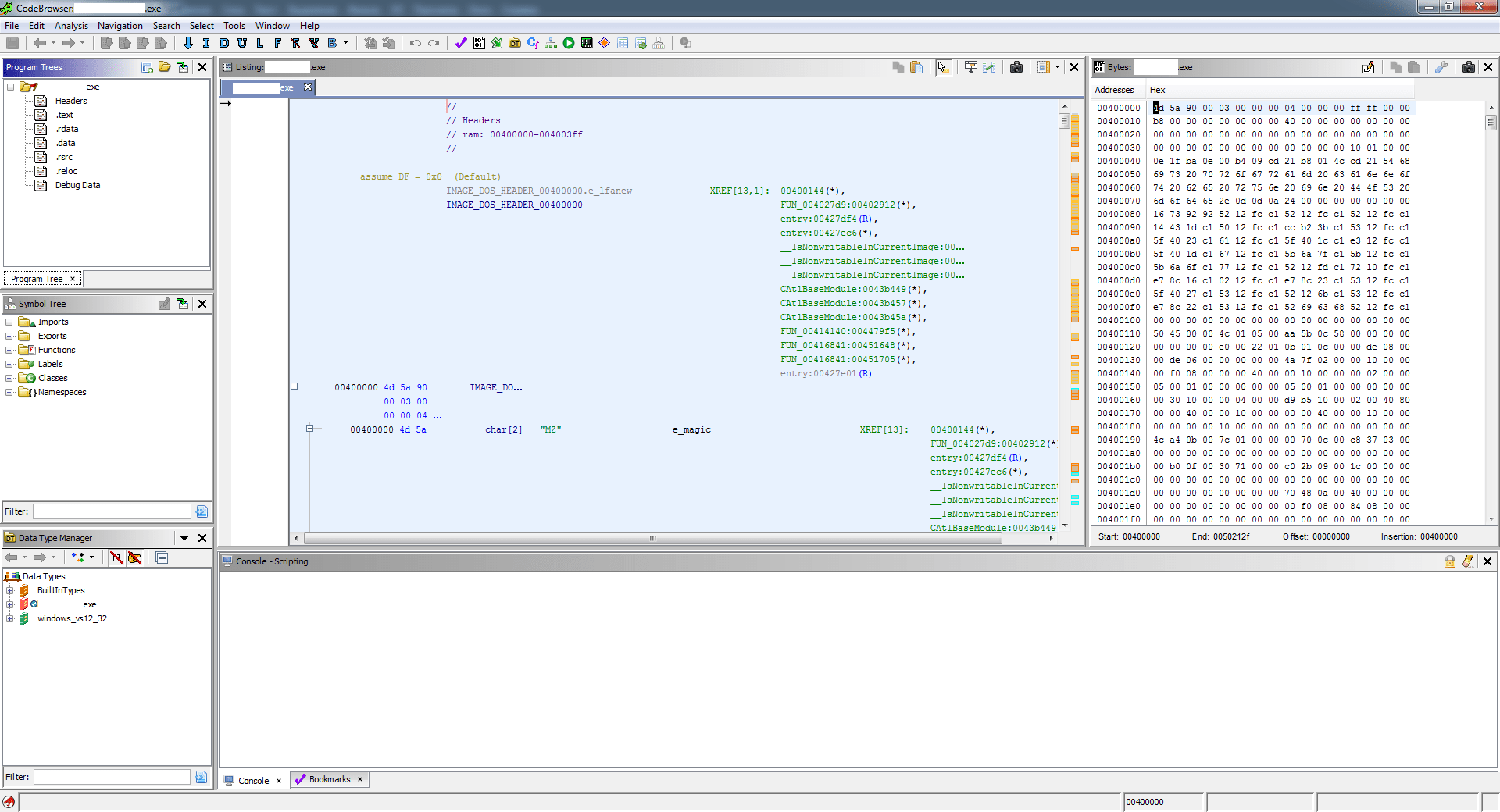This screenshot has width=1500, height=812.
Task: Open Bytes viewer wrench settings icon
Action: click(x=1441, y=67)
